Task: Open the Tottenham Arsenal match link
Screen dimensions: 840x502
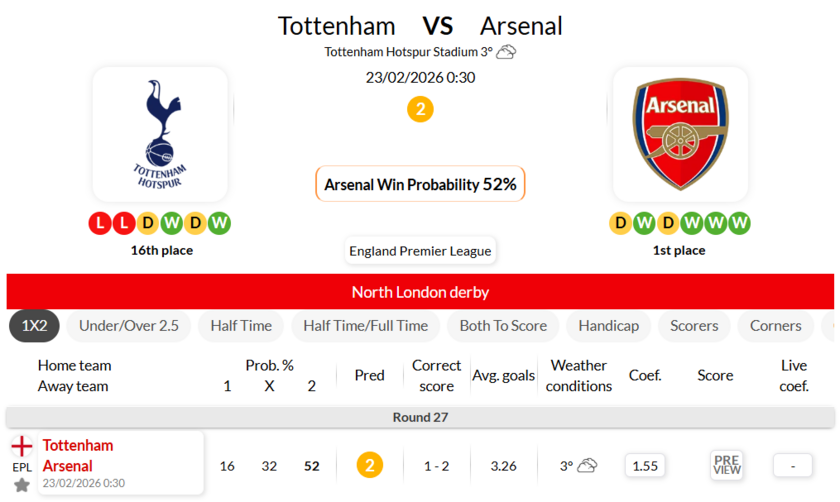Action: tap(78, 456)
